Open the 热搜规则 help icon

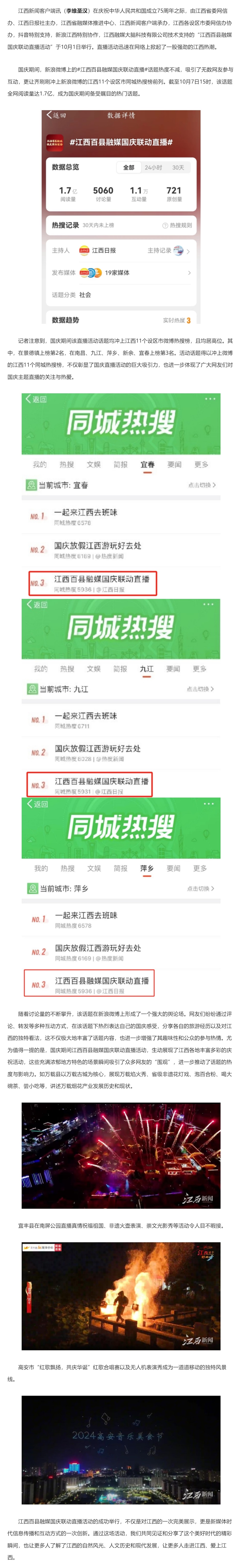click(x=165, y=225)
